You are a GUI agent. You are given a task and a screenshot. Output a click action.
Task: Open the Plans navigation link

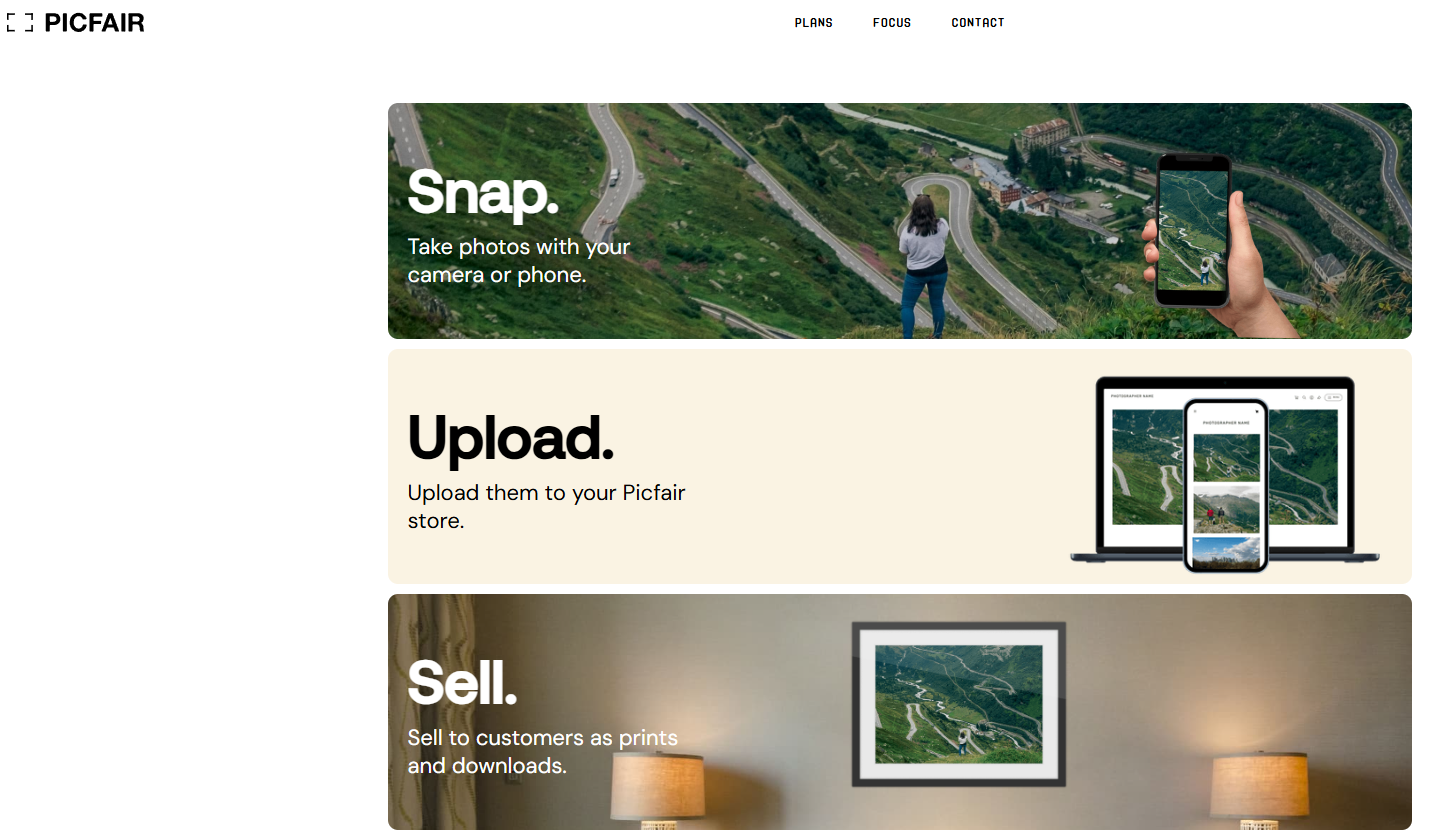click(x=814, y=23)
